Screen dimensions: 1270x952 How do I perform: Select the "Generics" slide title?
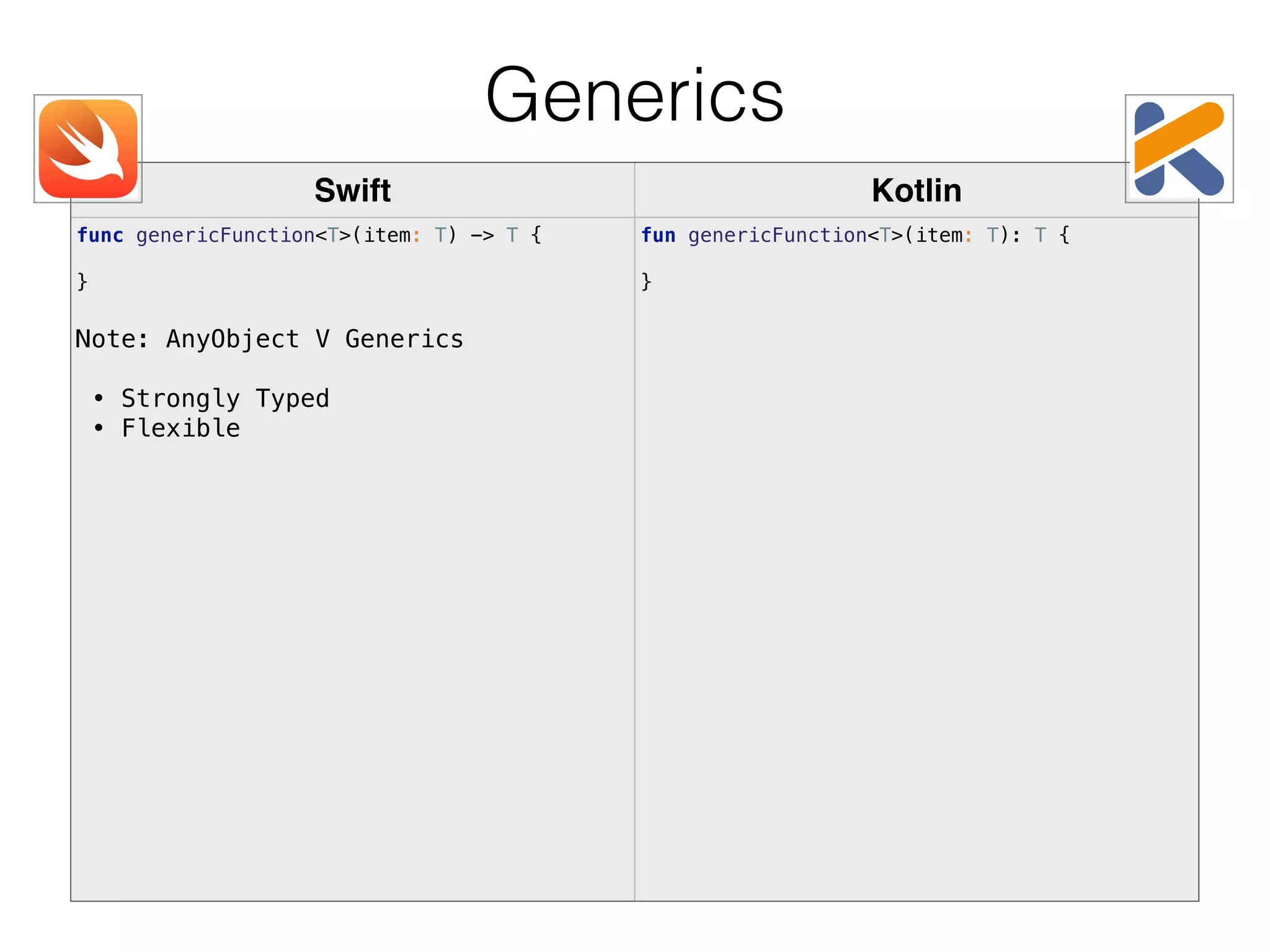pyautogui.click(x=634, y=96)
